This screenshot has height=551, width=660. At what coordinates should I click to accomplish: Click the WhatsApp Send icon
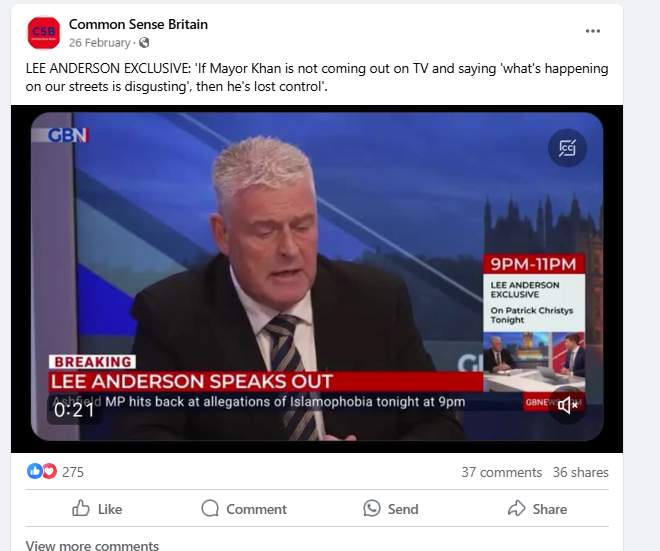[372, 508]
